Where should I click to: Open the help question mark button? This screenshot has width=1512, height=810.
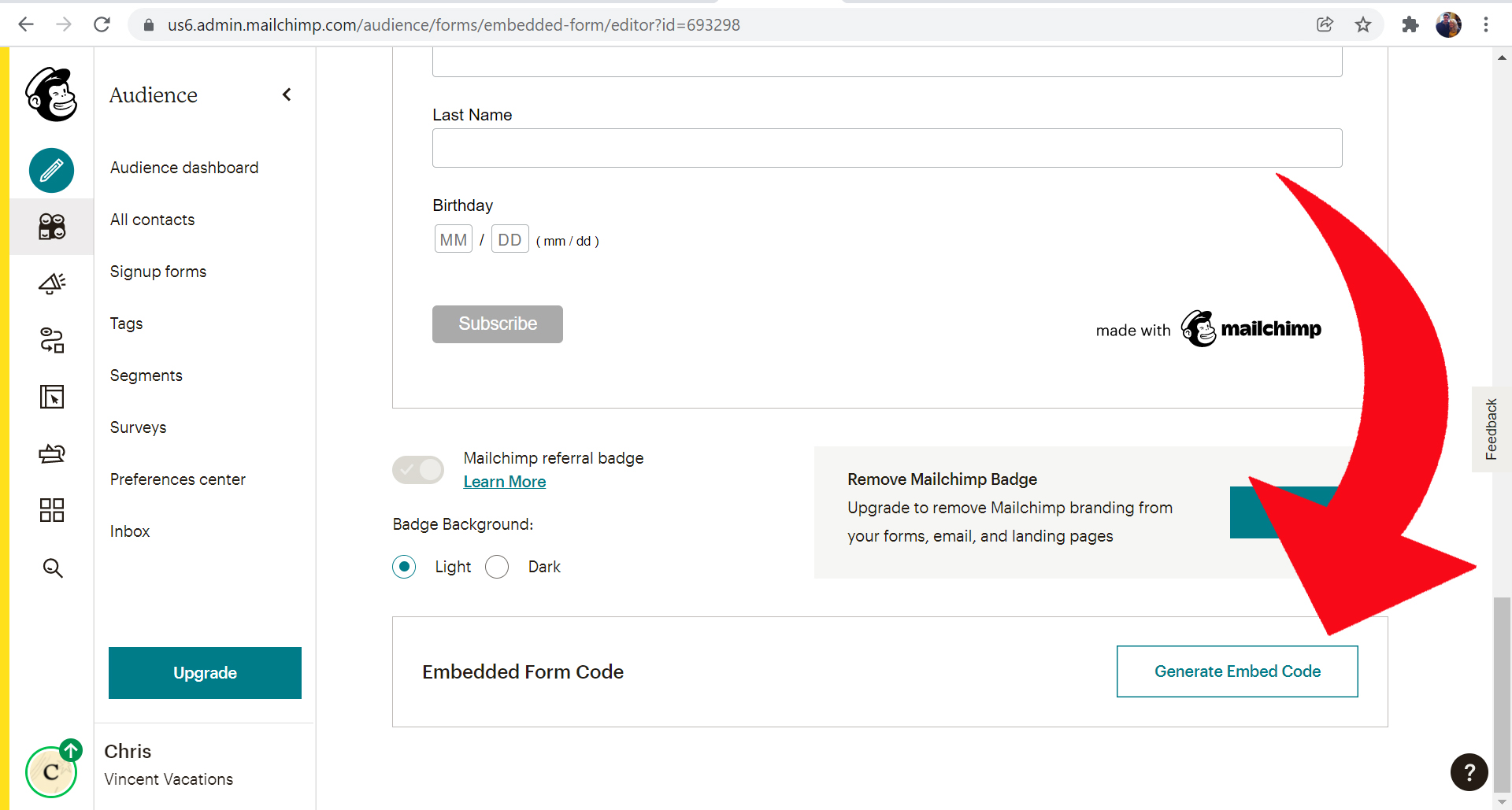(1469, 772)
